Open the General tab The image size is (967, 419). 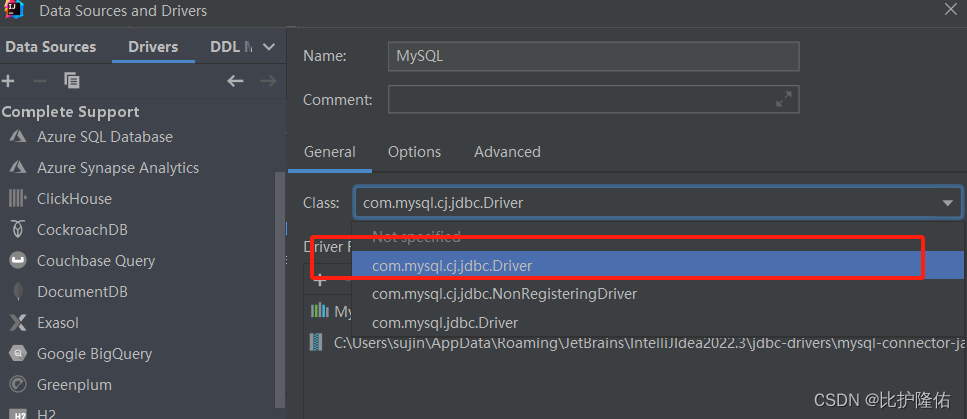coord(330,152)
